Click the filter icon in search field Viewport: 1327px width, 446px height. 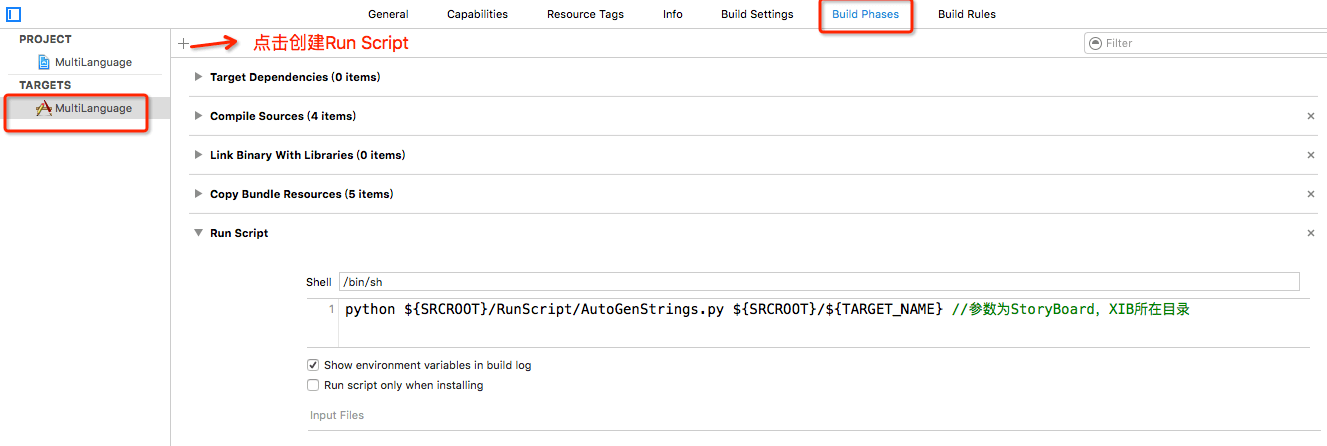pos(1095,43)
